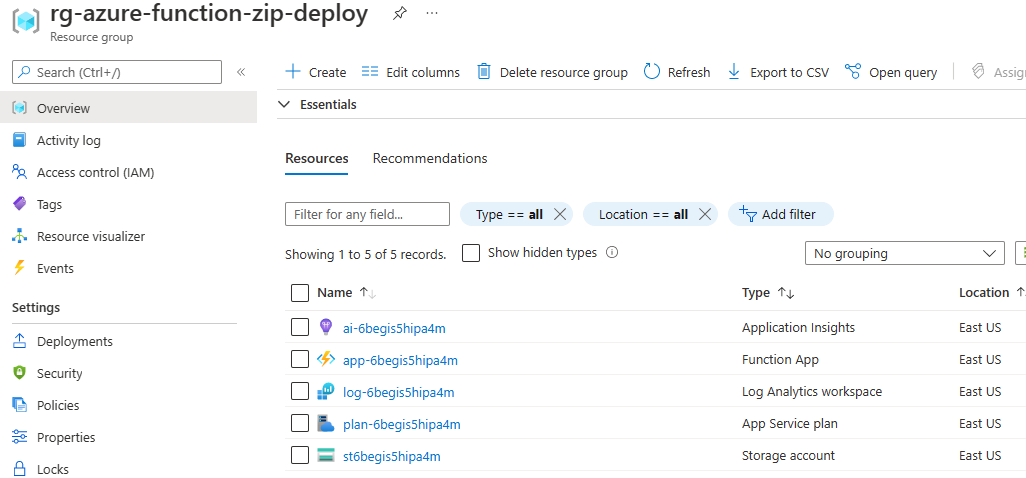Open the app-6begis5hipa4m Function App link

400,360
